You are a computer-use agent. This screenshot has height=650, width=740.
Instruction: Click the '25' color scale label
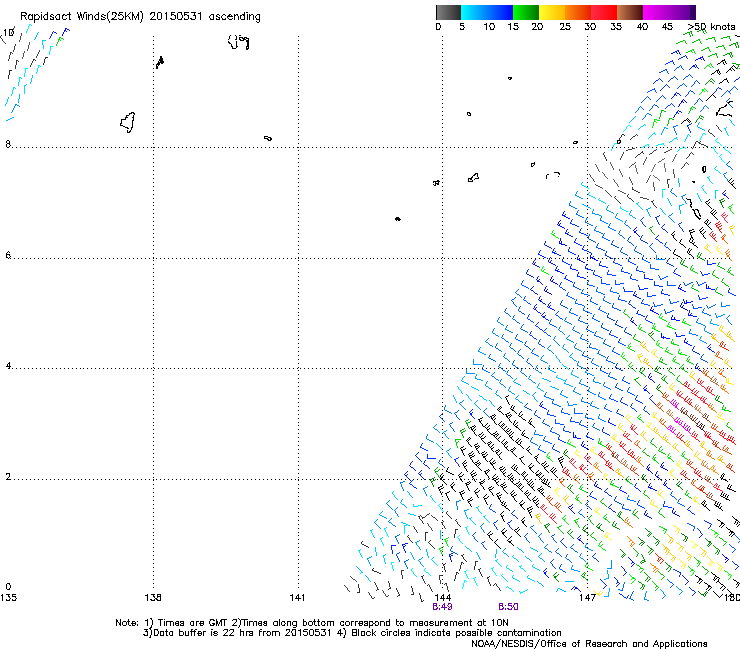(x=565, y=27)
